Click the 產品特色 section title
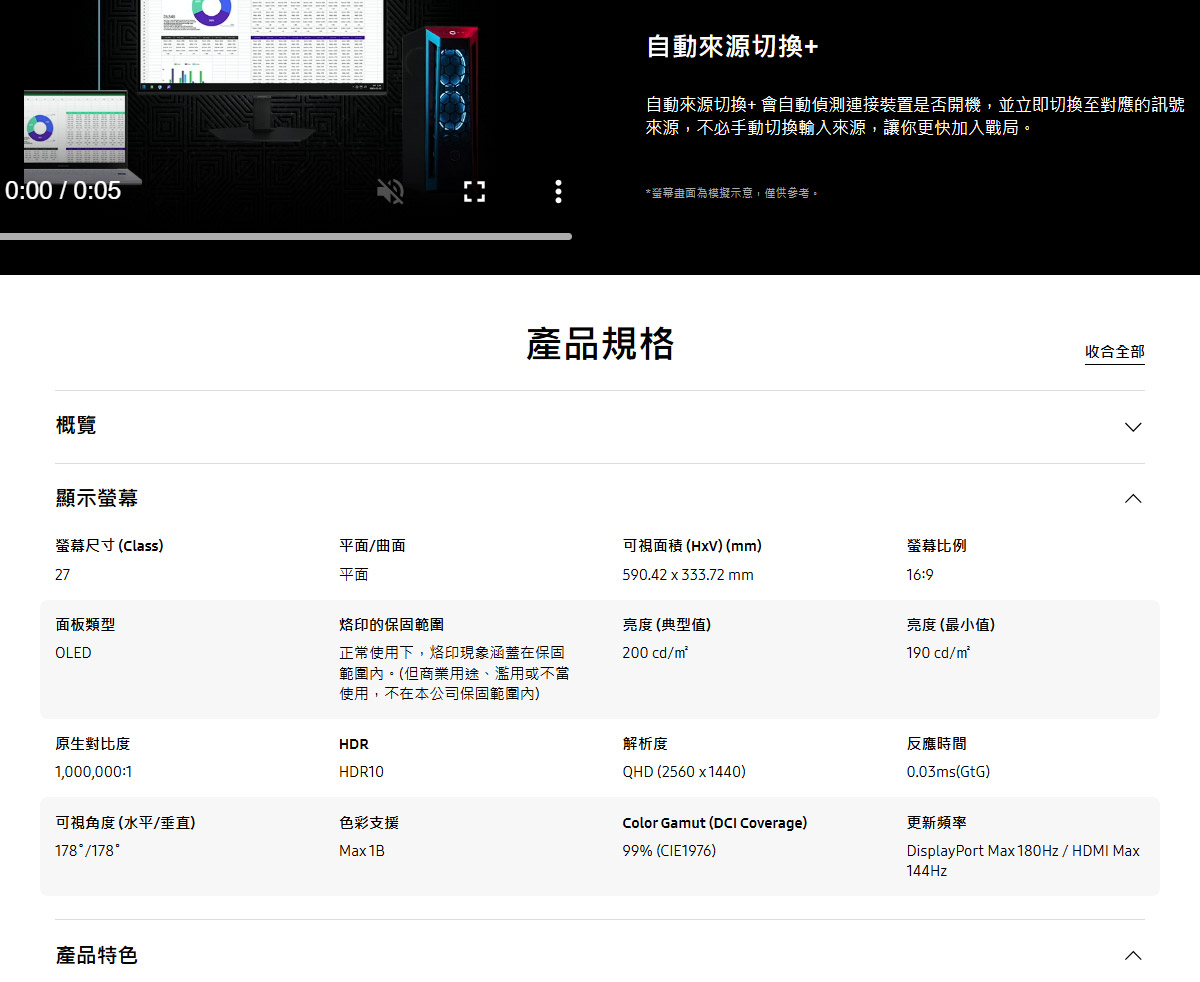This screenshot has width=1200, height=982. coord(97,956)
